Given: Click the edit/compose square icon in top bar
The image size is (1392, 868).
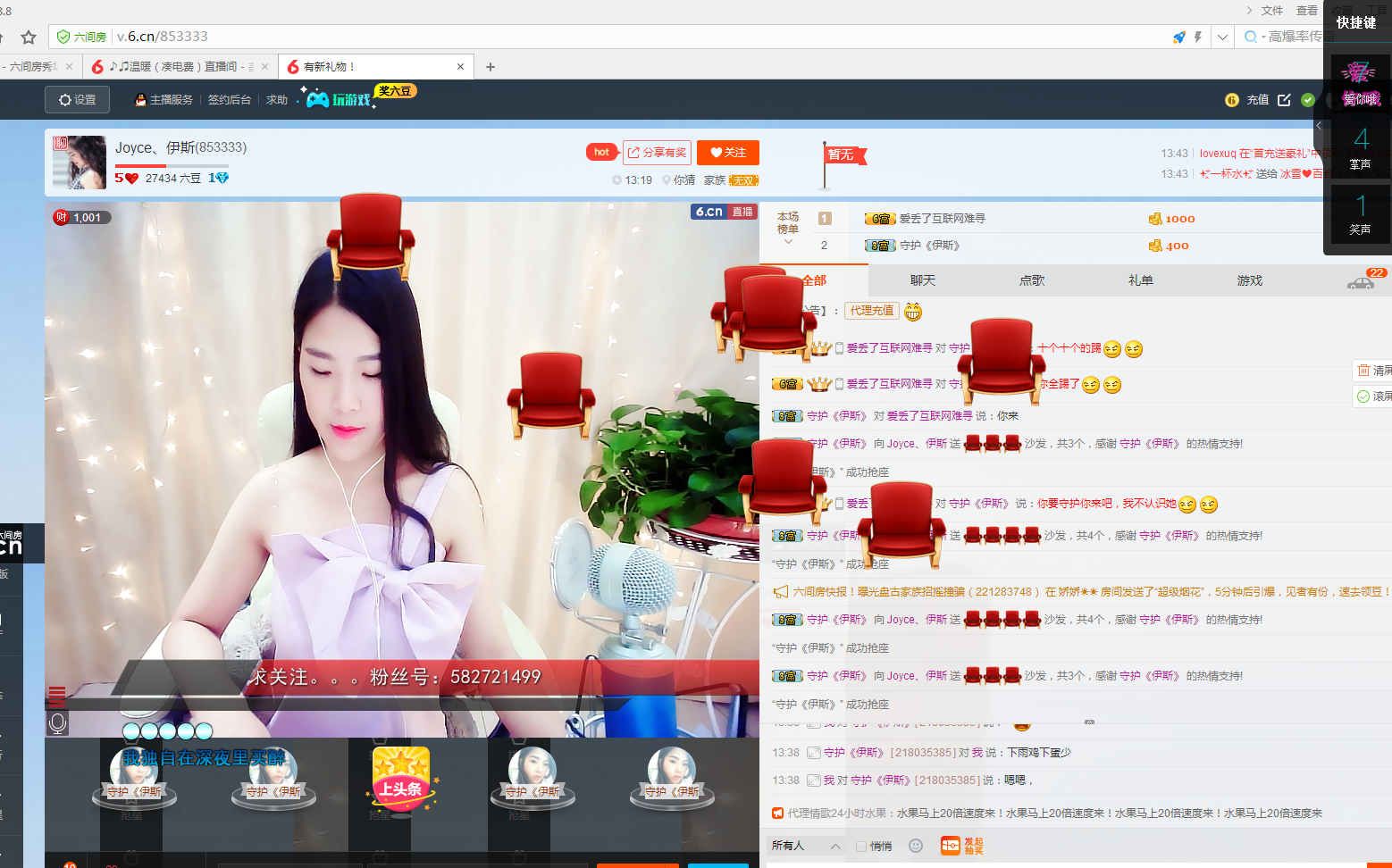Looking at the screenshot, I should click(x=1284, y=100).
